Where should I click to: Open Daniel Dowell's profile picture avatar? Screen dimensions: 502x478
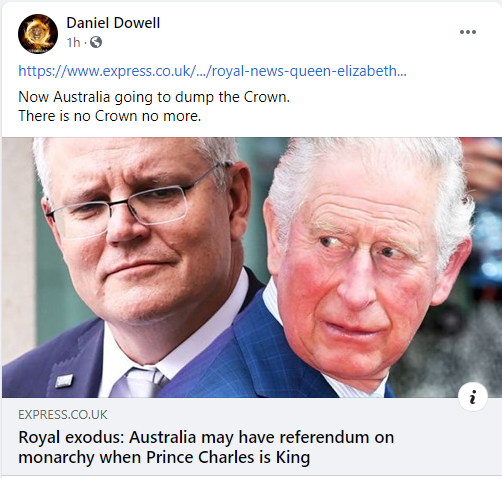point(38,34)
